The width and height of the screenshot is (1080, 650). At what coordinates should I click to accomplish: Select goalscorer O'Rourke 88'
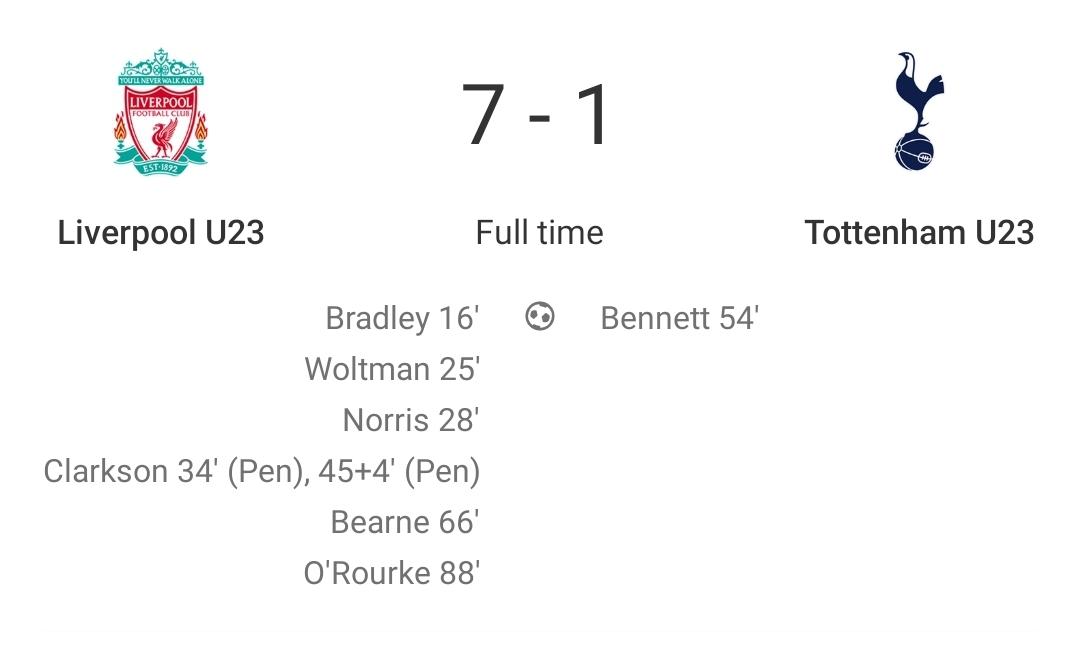point(391,573)
